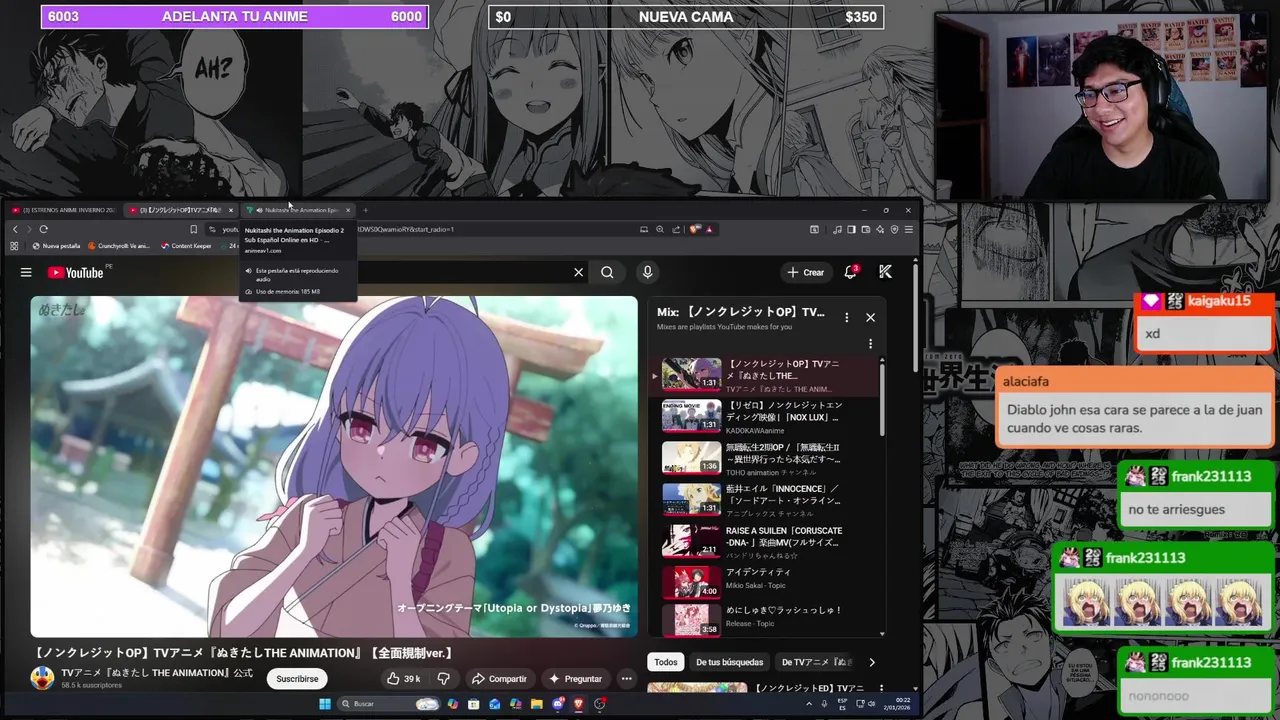
Task: Open the Crunchyroll bookmark
Action: click(119, 246)
